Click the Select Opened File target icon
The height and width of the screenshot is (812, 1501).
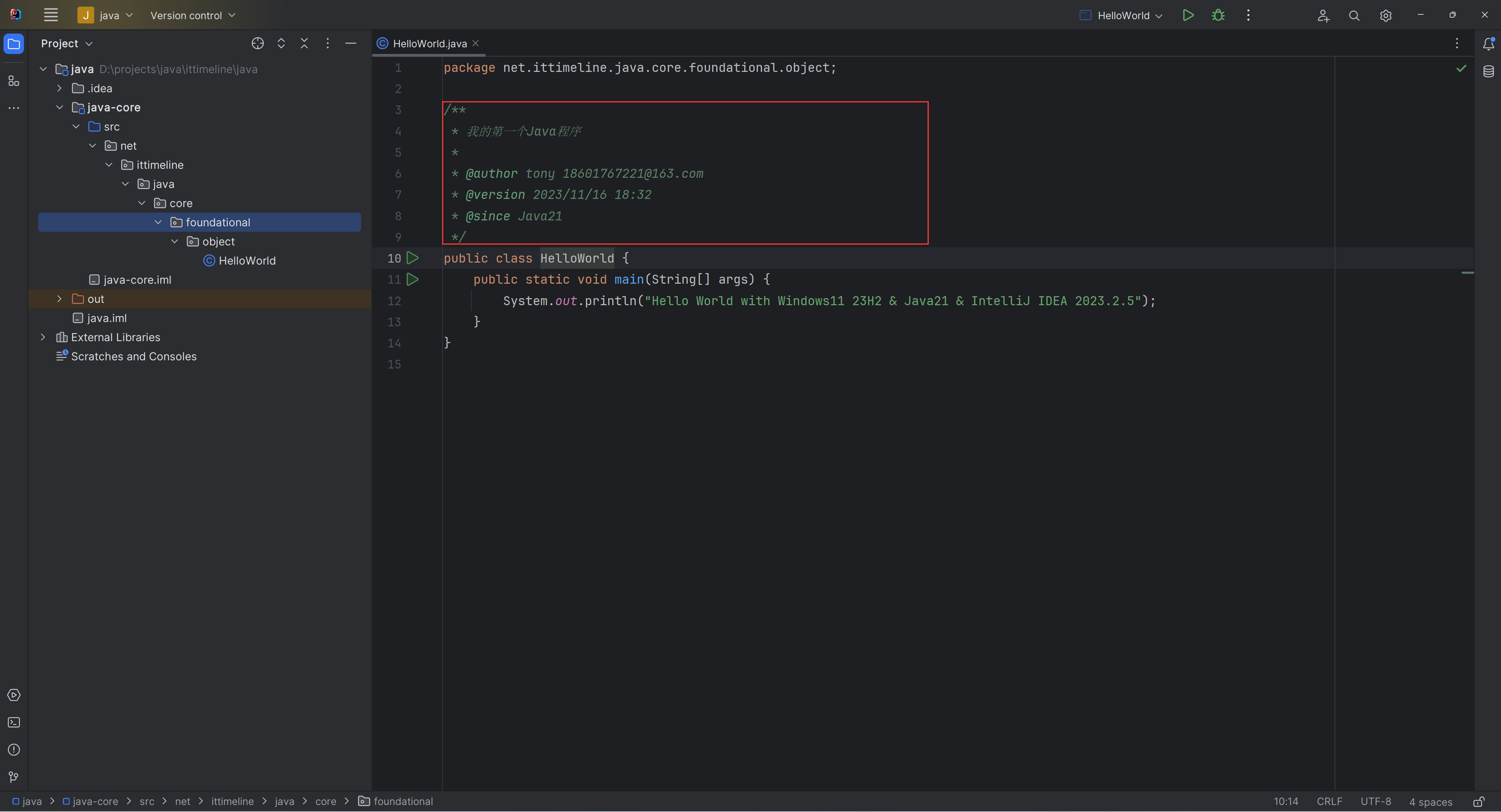tap(258, 44)
